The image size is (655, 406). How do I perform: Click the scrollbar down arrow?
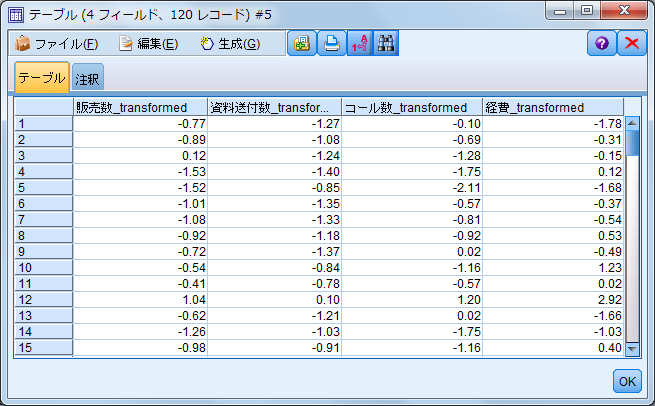click(631, 348)
